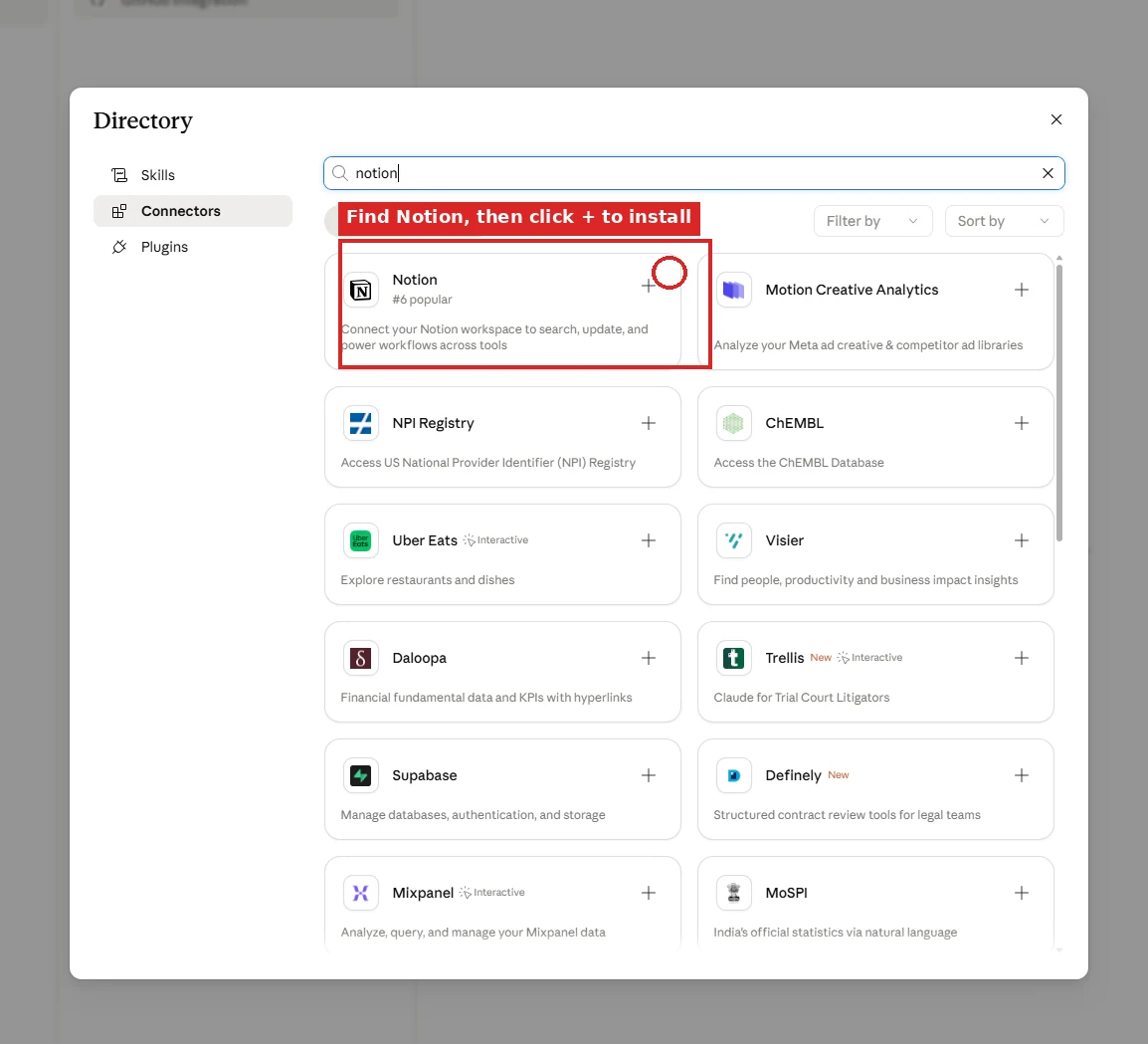
Task: Add Supabase connector with plus icon
Action: 648,775
